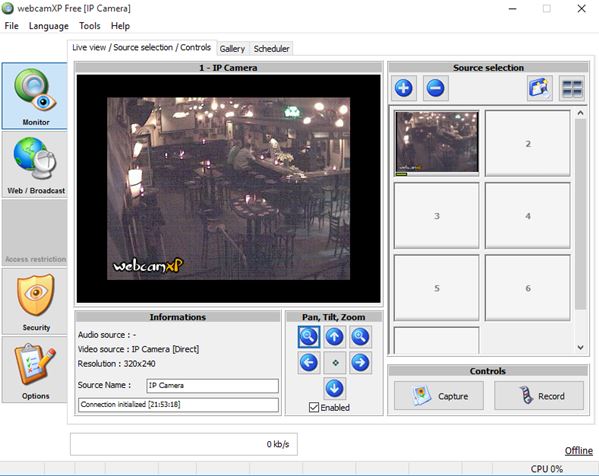Screen dimensions: 599x476
Task: Click the Source Name input field
Action: 213,385
